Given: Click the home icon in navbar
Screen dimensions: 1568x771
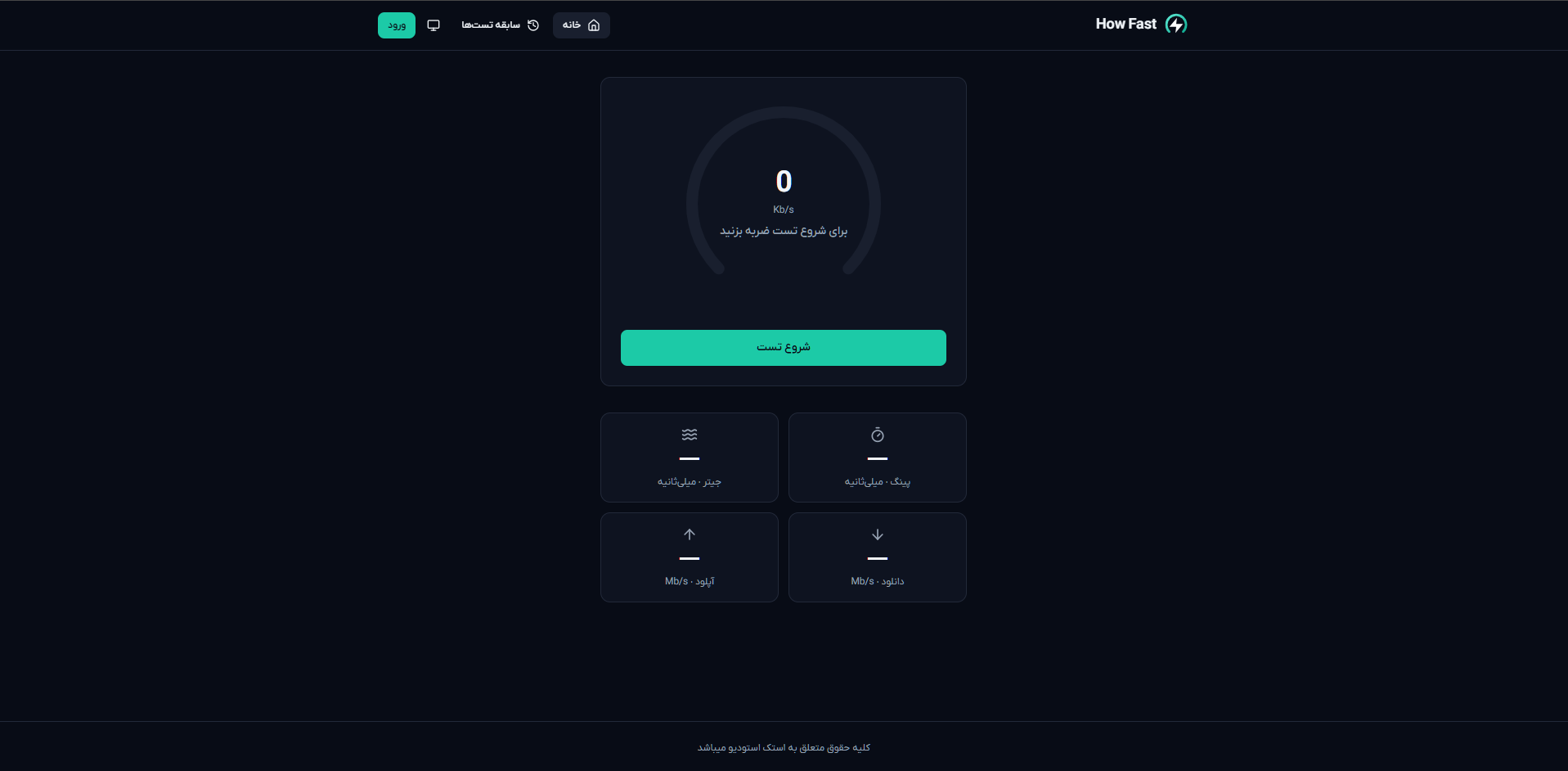Looking at the screenshot, I should coord(594,25).
